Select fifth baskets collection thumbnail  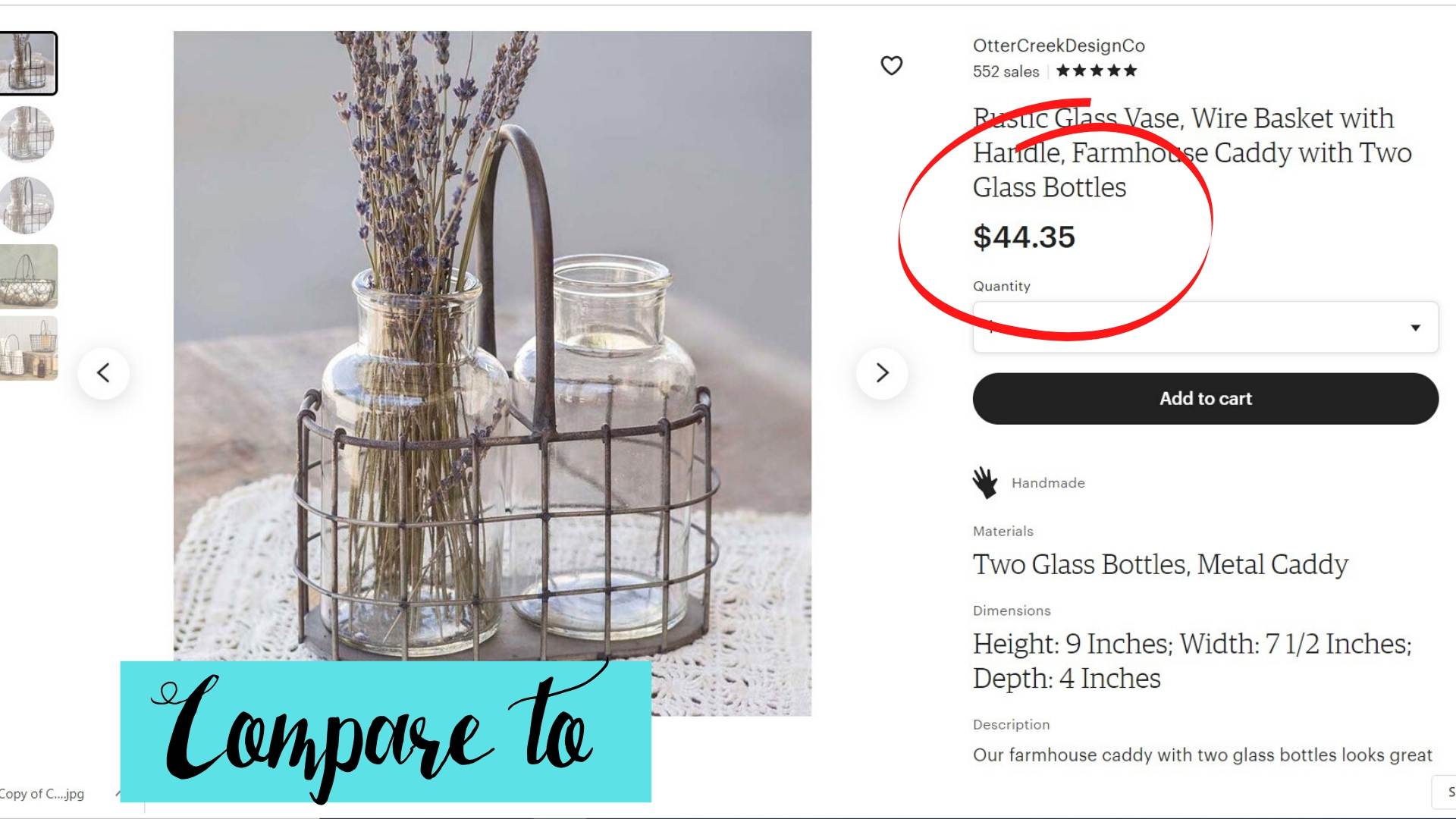click(x=28, y=348)
